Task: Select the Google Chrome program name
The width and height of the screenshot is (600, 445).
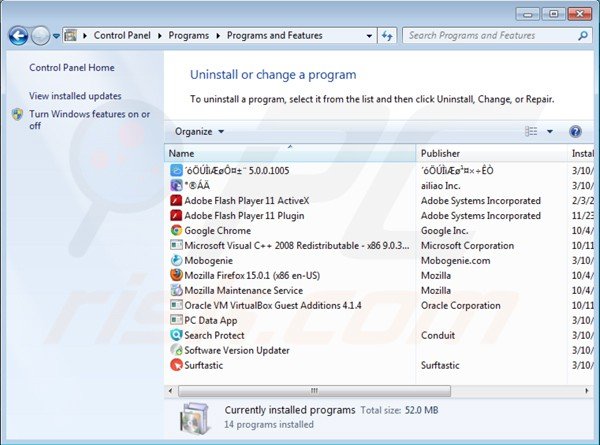Action: (217, 231)
